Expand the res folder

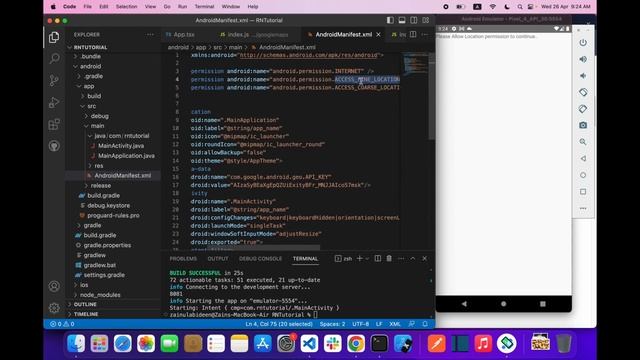tap(98, 166)
